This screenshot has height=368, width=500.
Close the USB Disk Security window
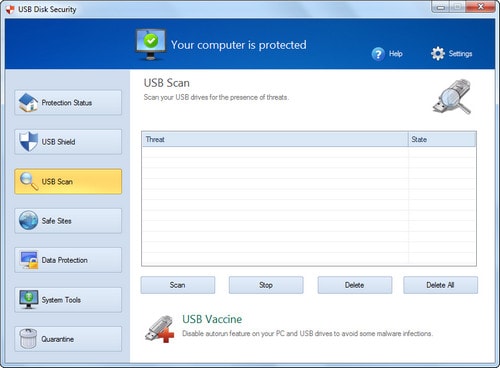(480, 7)
